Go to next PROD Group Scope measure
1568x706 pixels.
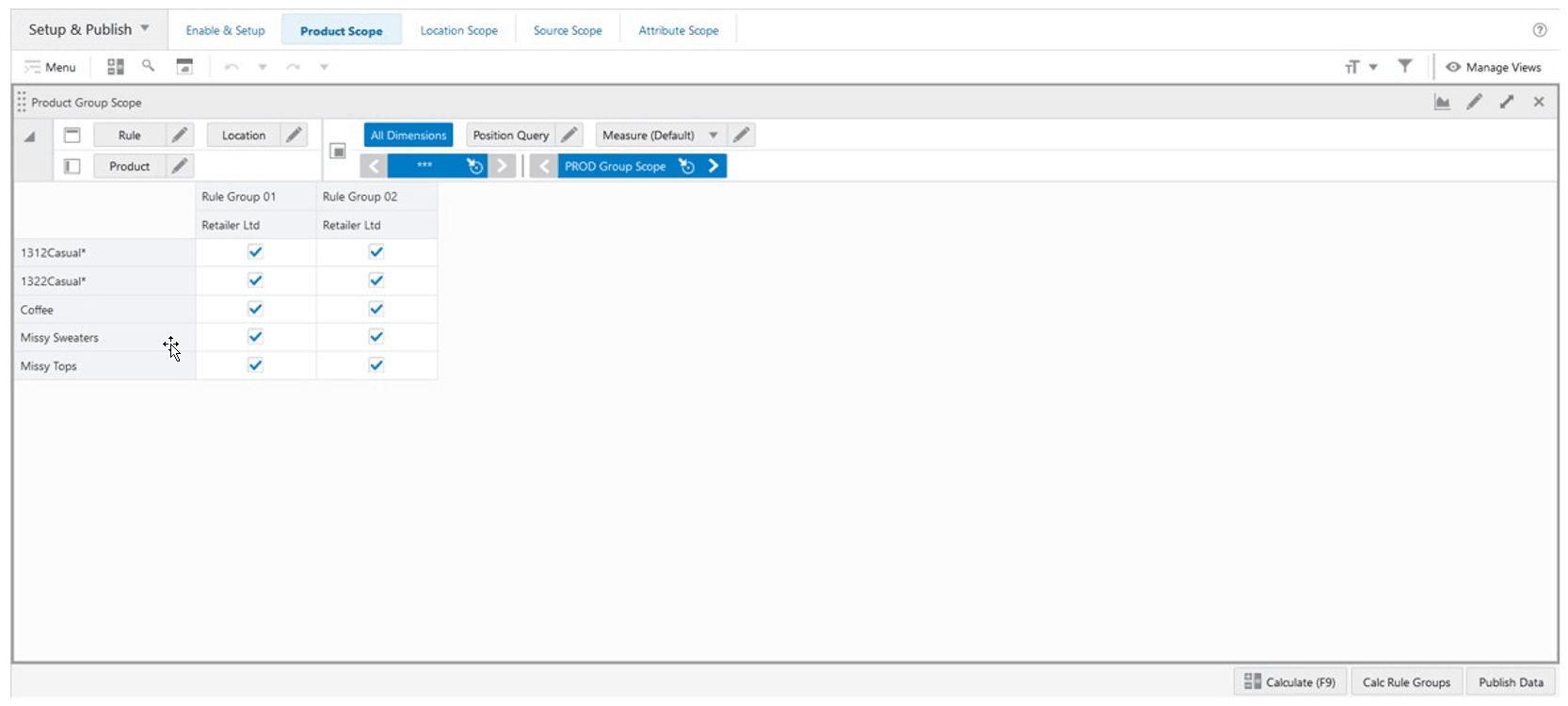713,167
